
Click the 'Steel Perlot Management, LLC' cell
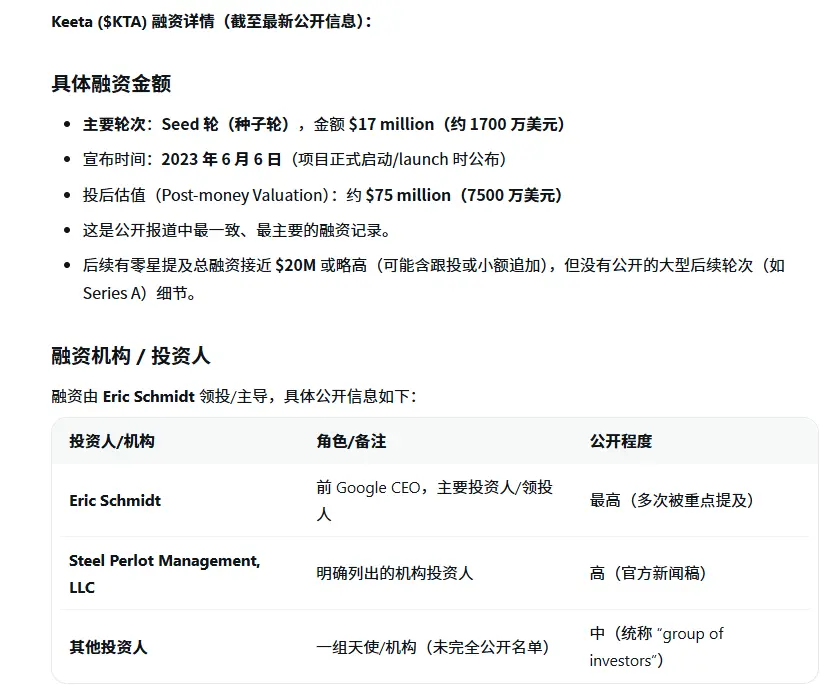164,574
